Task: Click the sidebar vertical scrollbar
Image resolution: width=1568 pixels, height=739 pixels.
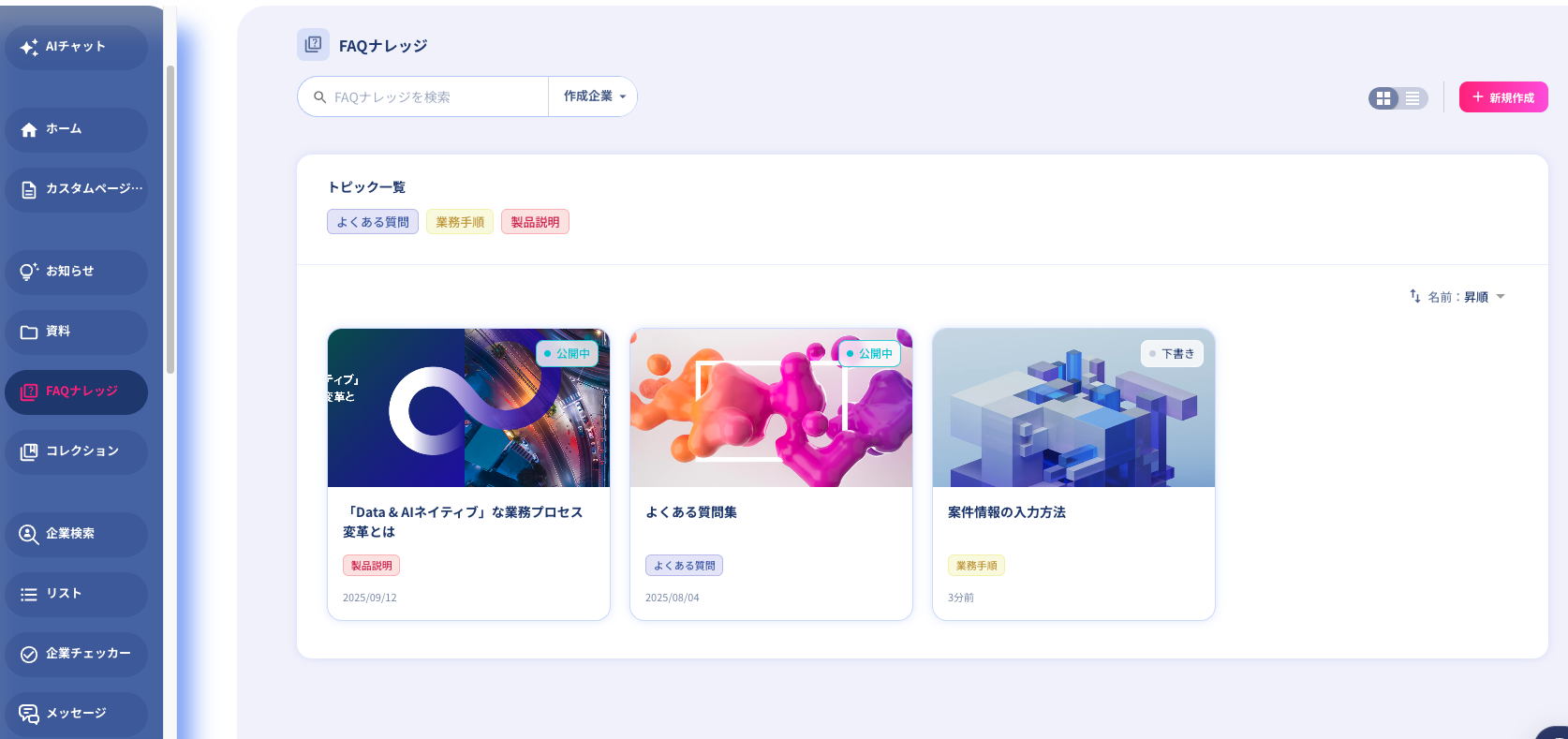Action: (170, 220)
